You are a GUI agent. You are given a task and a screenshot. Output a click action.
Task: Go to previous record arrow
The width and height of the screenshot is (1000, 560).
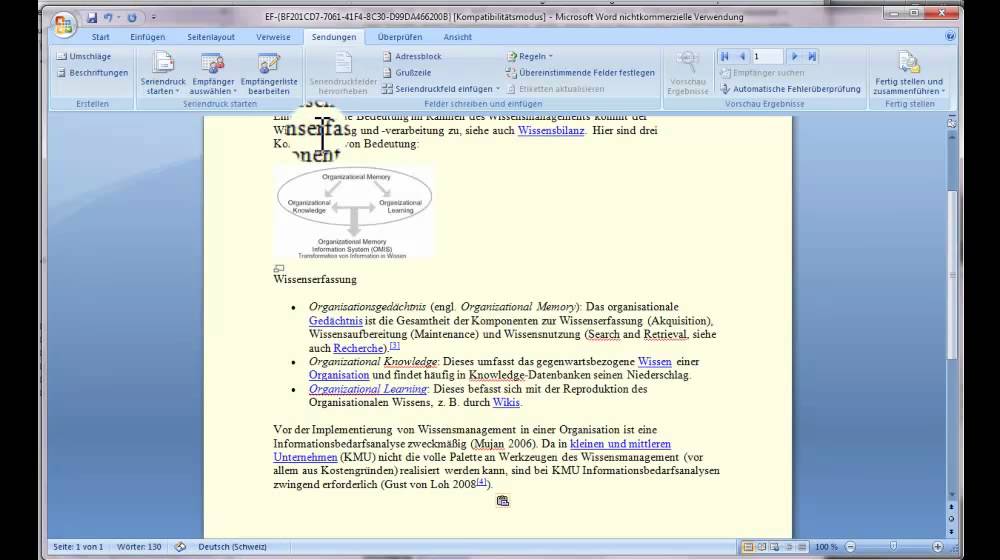[742, 56]
